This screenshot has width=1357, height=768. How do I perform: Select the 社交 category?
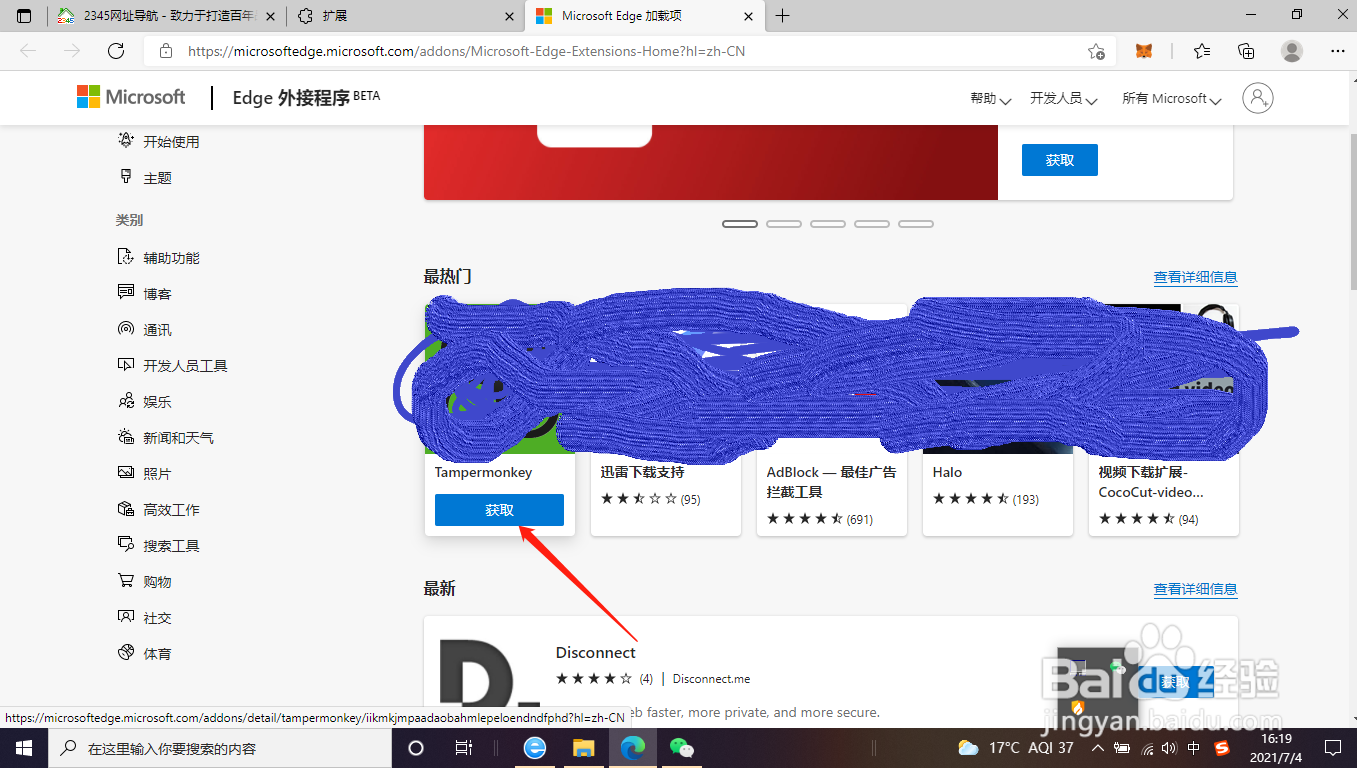(145, 617)
